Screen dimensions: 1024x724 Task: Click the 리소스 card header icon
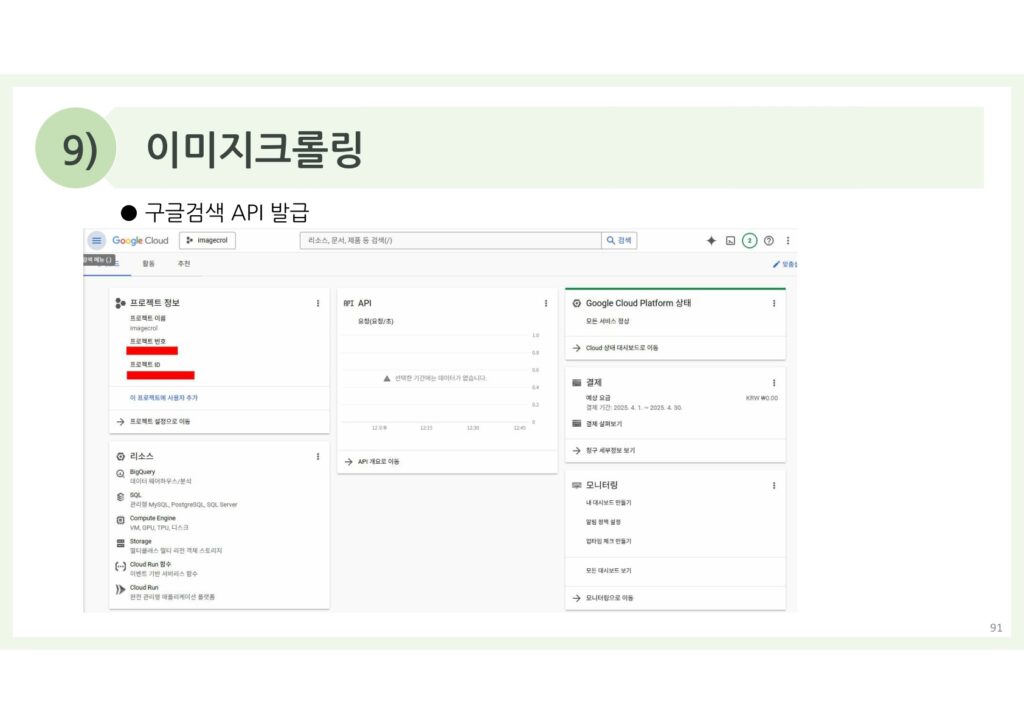point(120,456)
